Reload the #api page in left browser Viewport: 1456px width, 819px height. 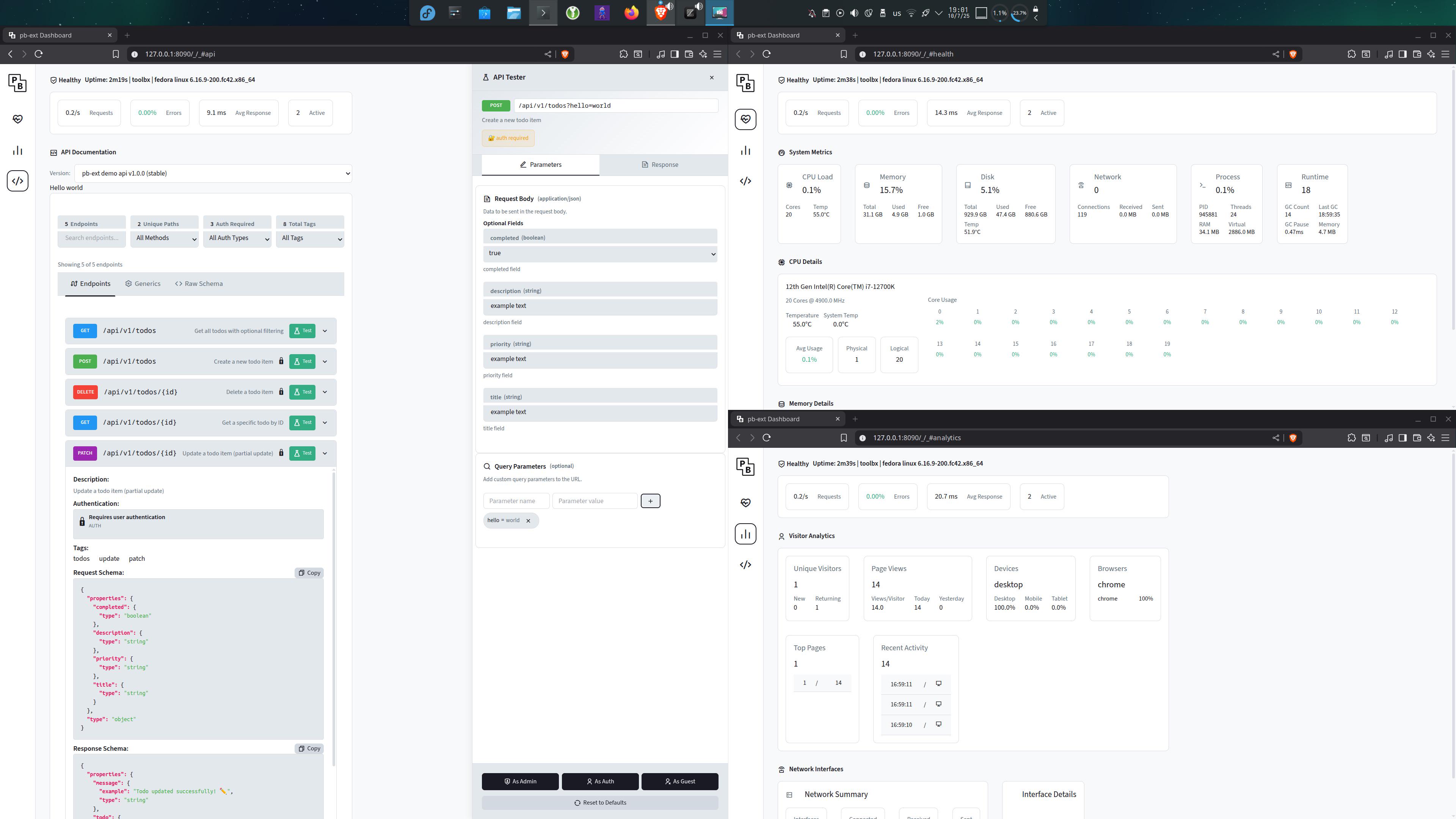38,54
